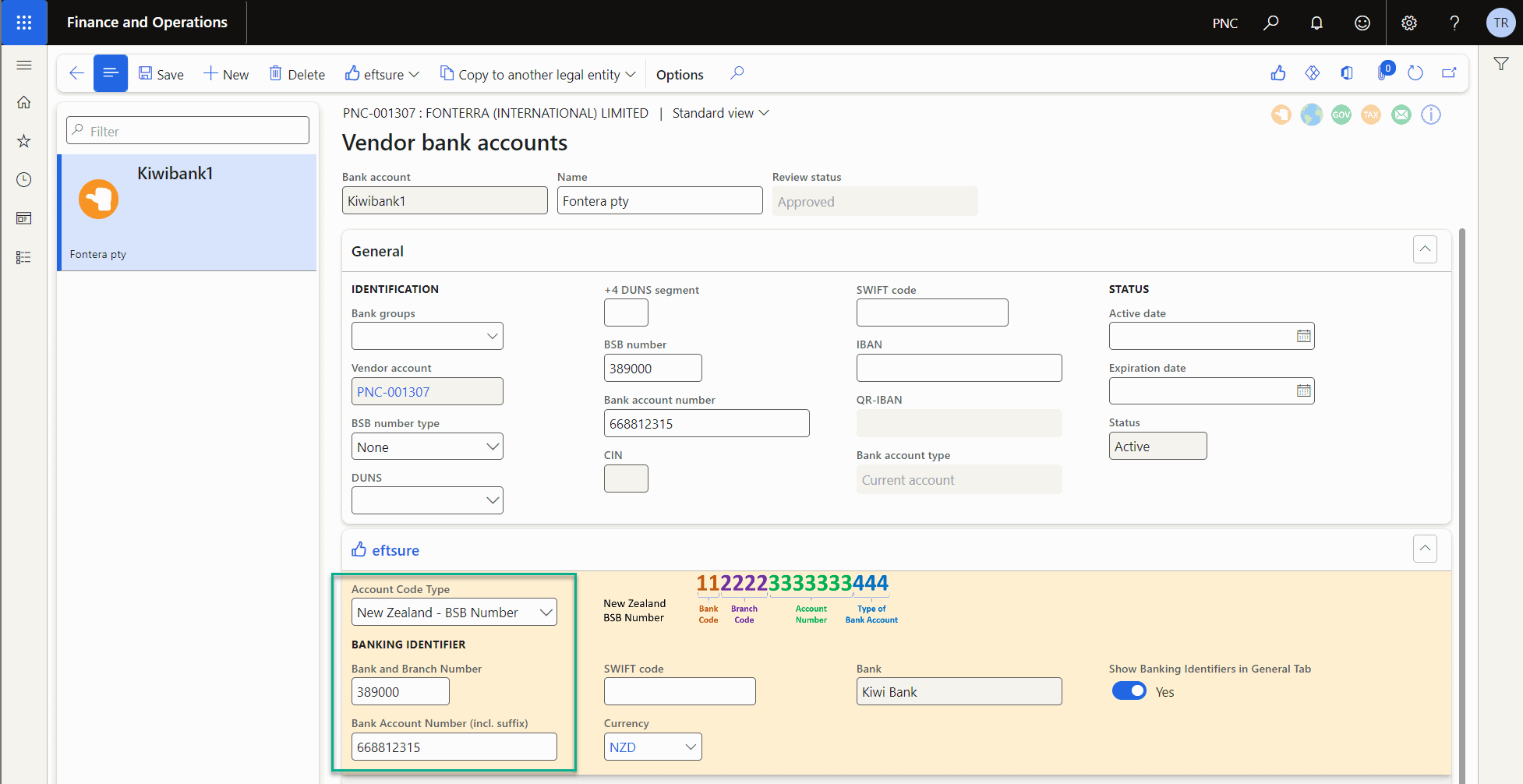Click the Bank and Branch Number field

click(x=400, y=691)
